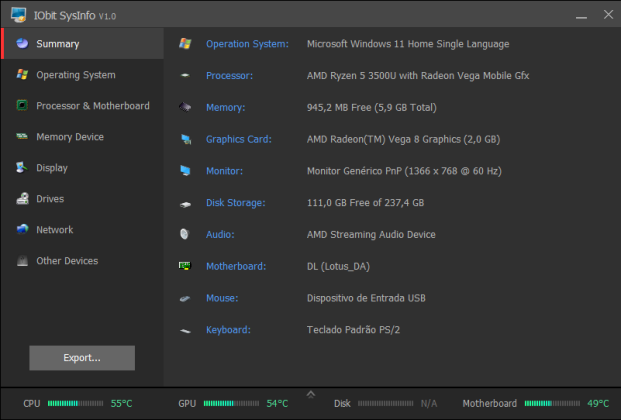Follow the Memory: link

(x=225, y=107)
